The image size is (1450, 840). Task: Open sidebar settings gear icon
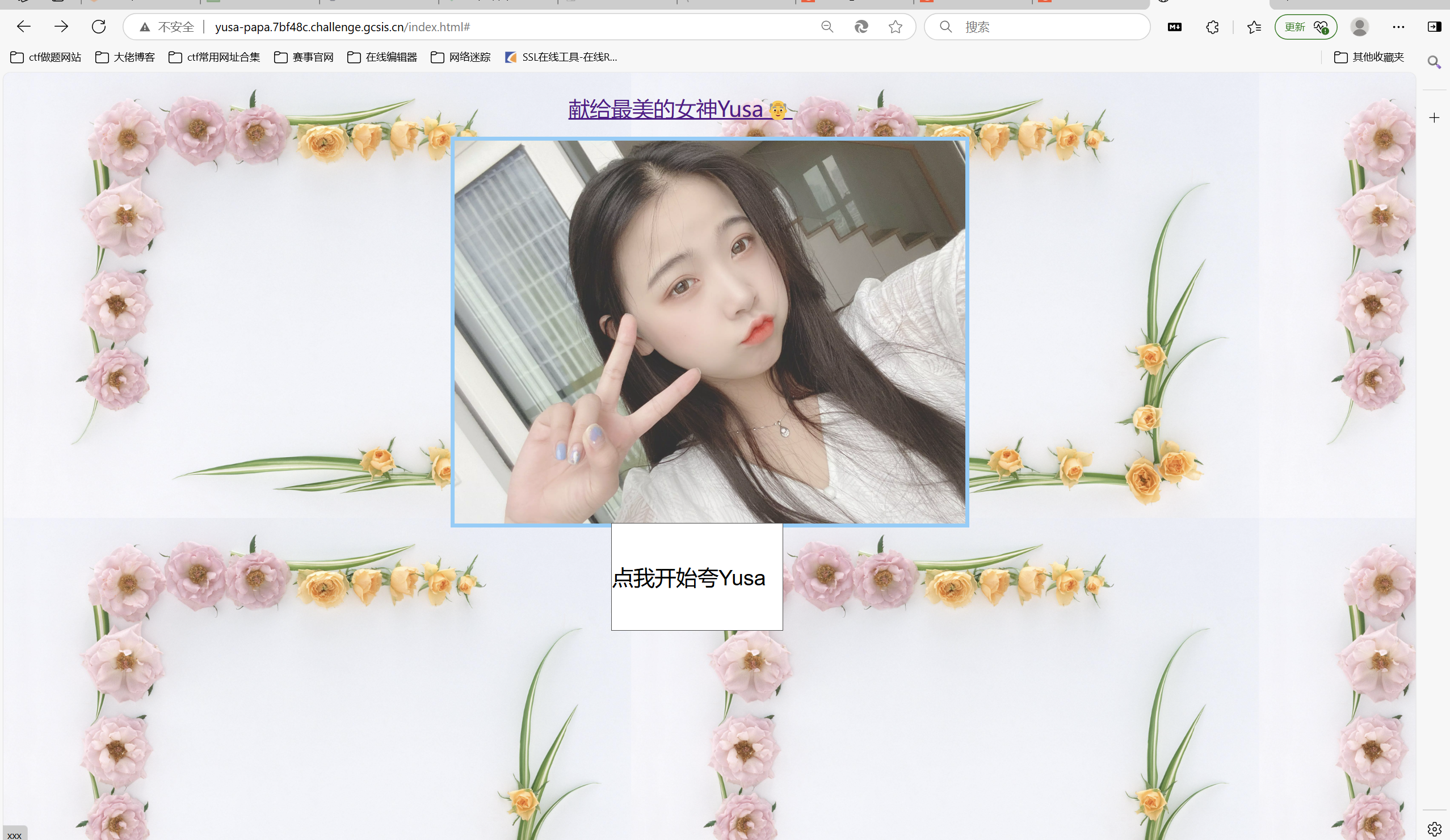pyautogui.click(x=1434, y=829)
